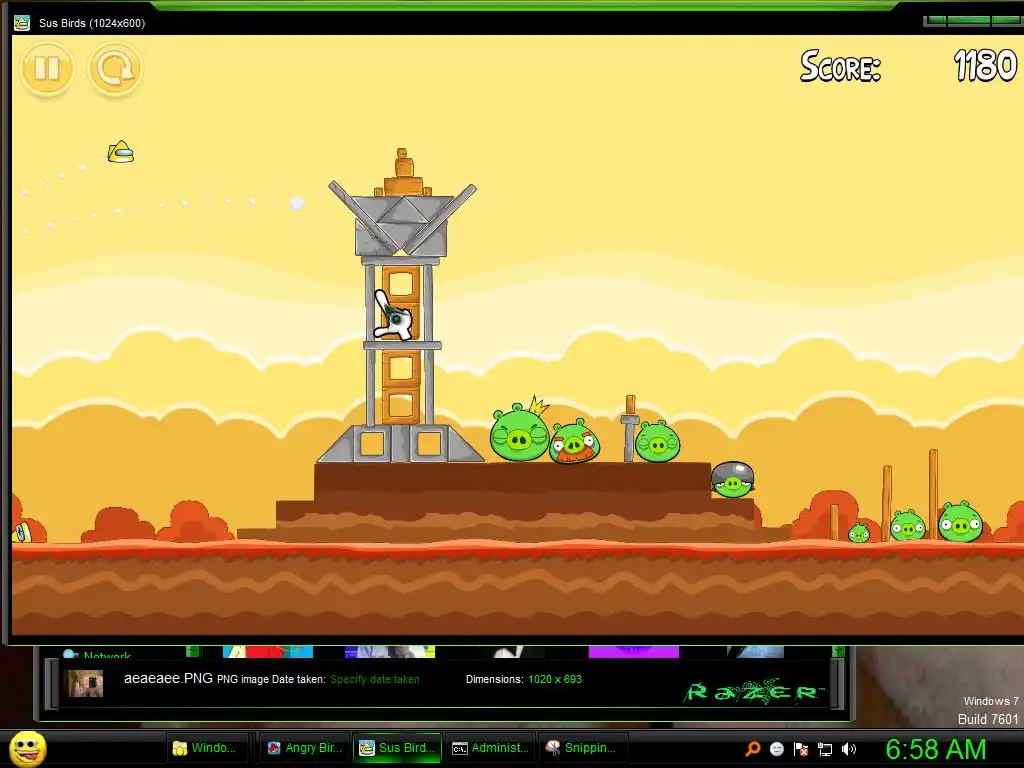Open the Start menu smiley button
1024x768 pixels.
[x=28, y=749]
